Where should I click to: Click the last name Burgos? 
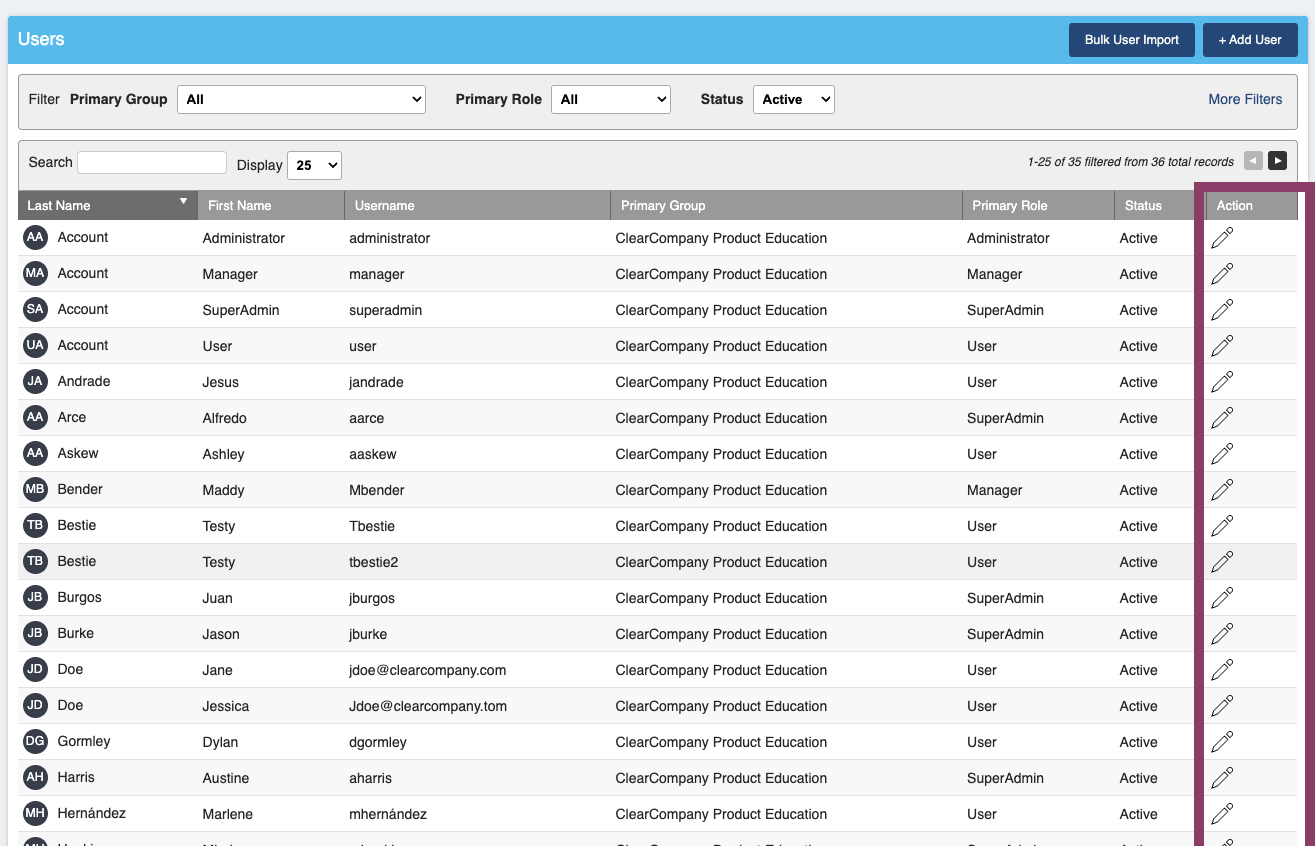pos(80,597)
